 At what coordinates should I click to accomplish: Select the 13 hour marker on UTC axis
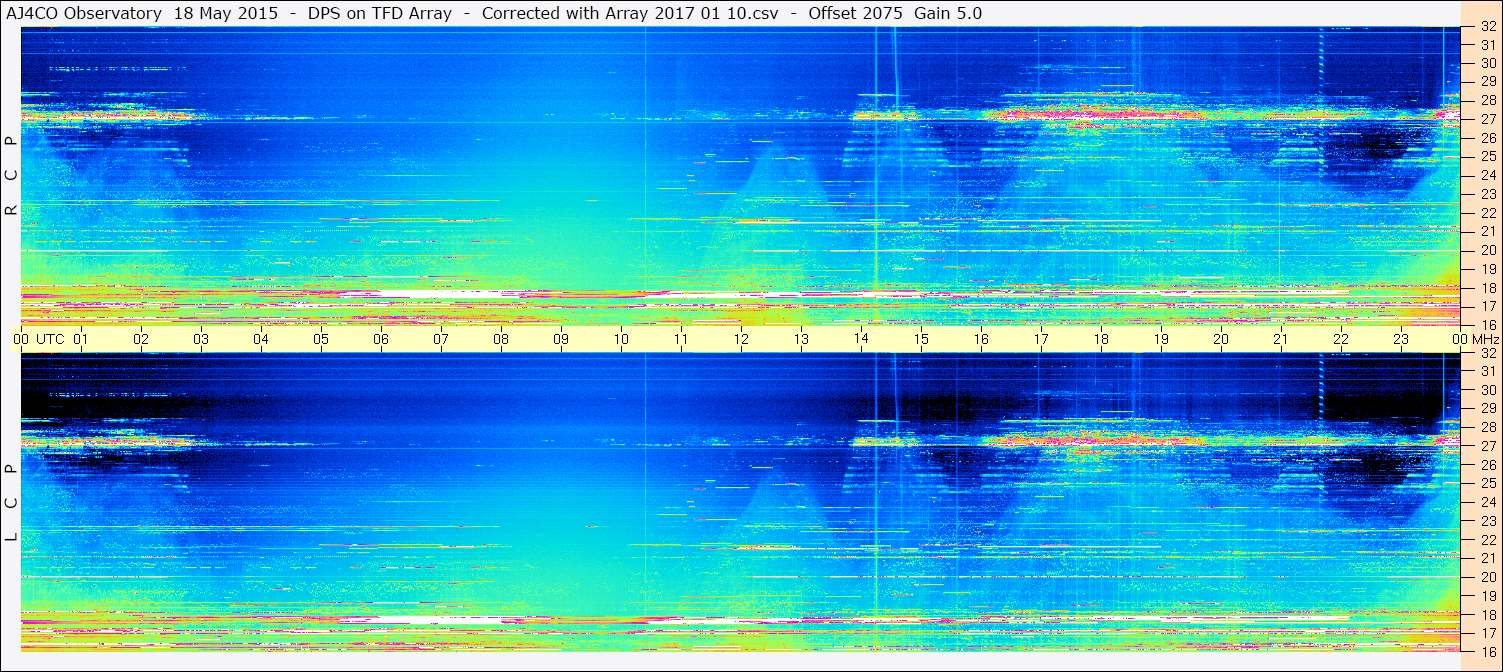[801, 339]
